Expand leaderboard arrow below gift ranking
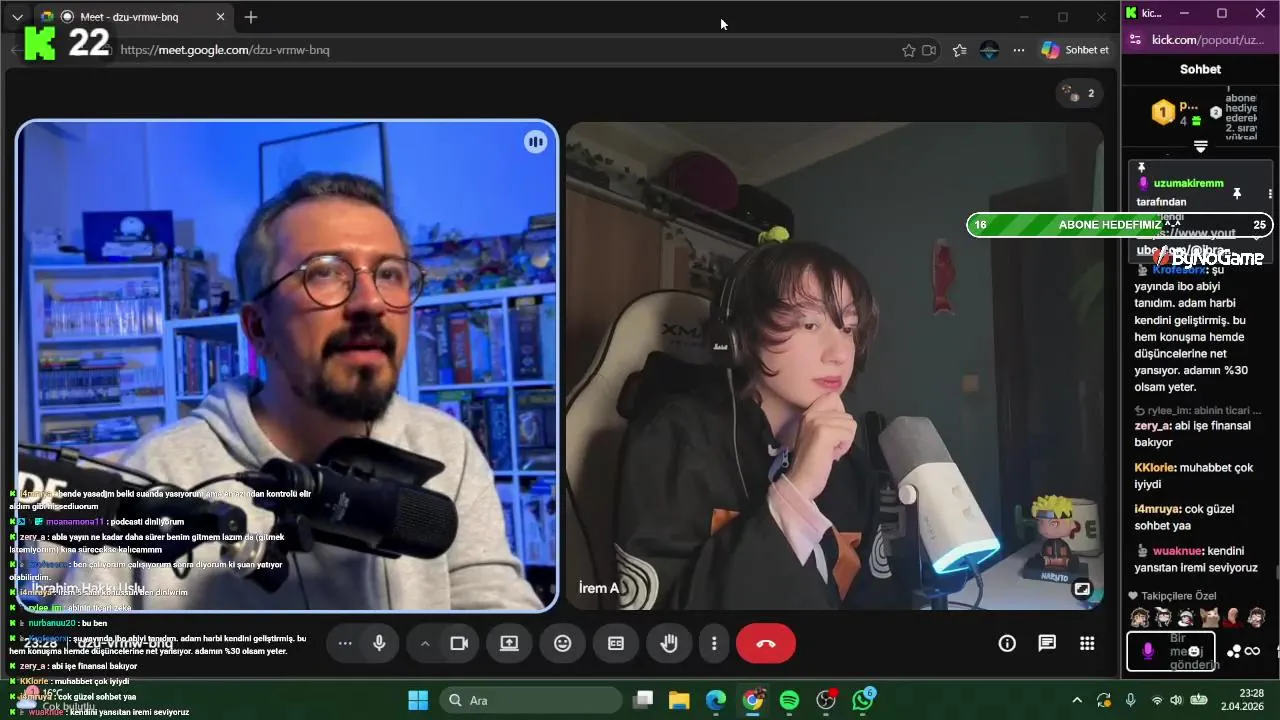Screen dimensions: 1280x720 click(1201, 147)
